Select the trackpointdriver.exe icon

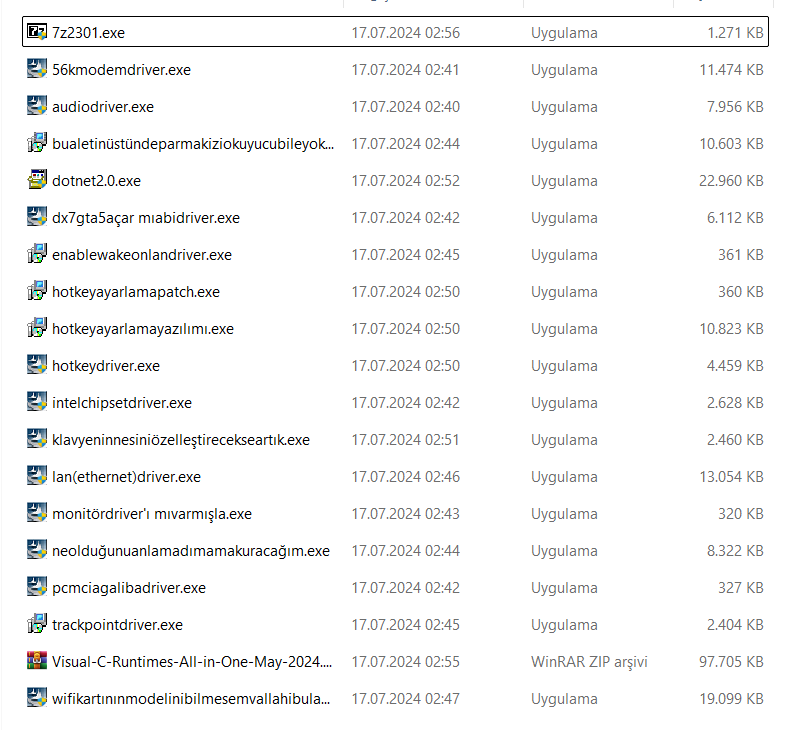click(37, 624)
